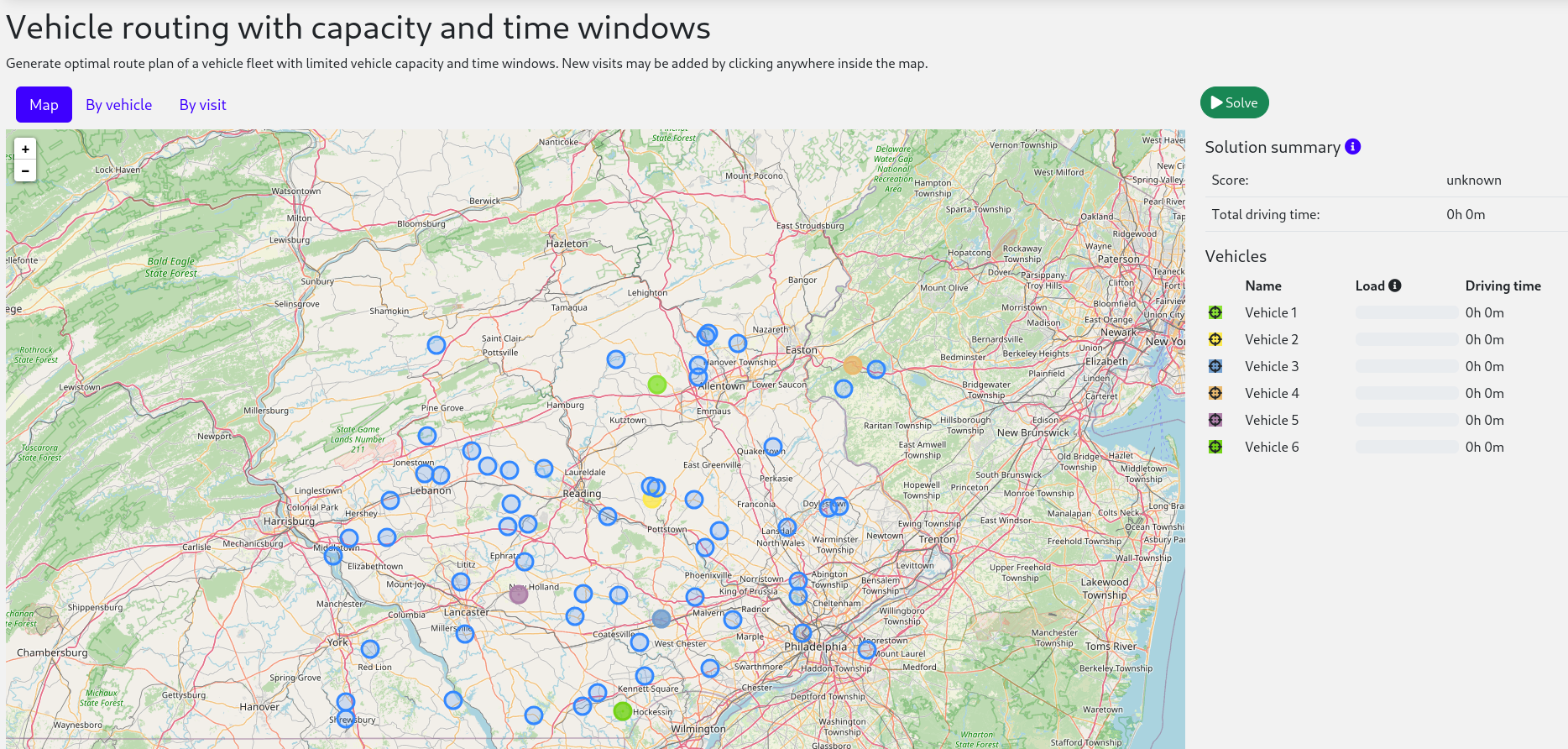
Task: Select the Map tab
Action: click(x=44, y=105)
